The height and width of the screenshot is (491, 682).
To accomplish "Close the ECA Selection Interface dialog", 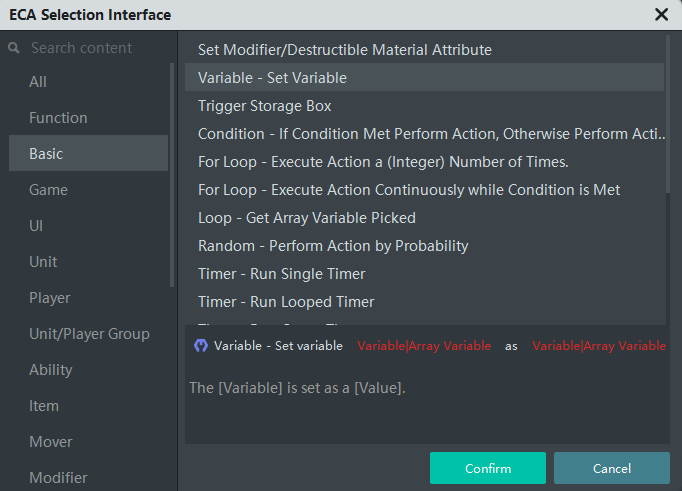I will (661, 15).
